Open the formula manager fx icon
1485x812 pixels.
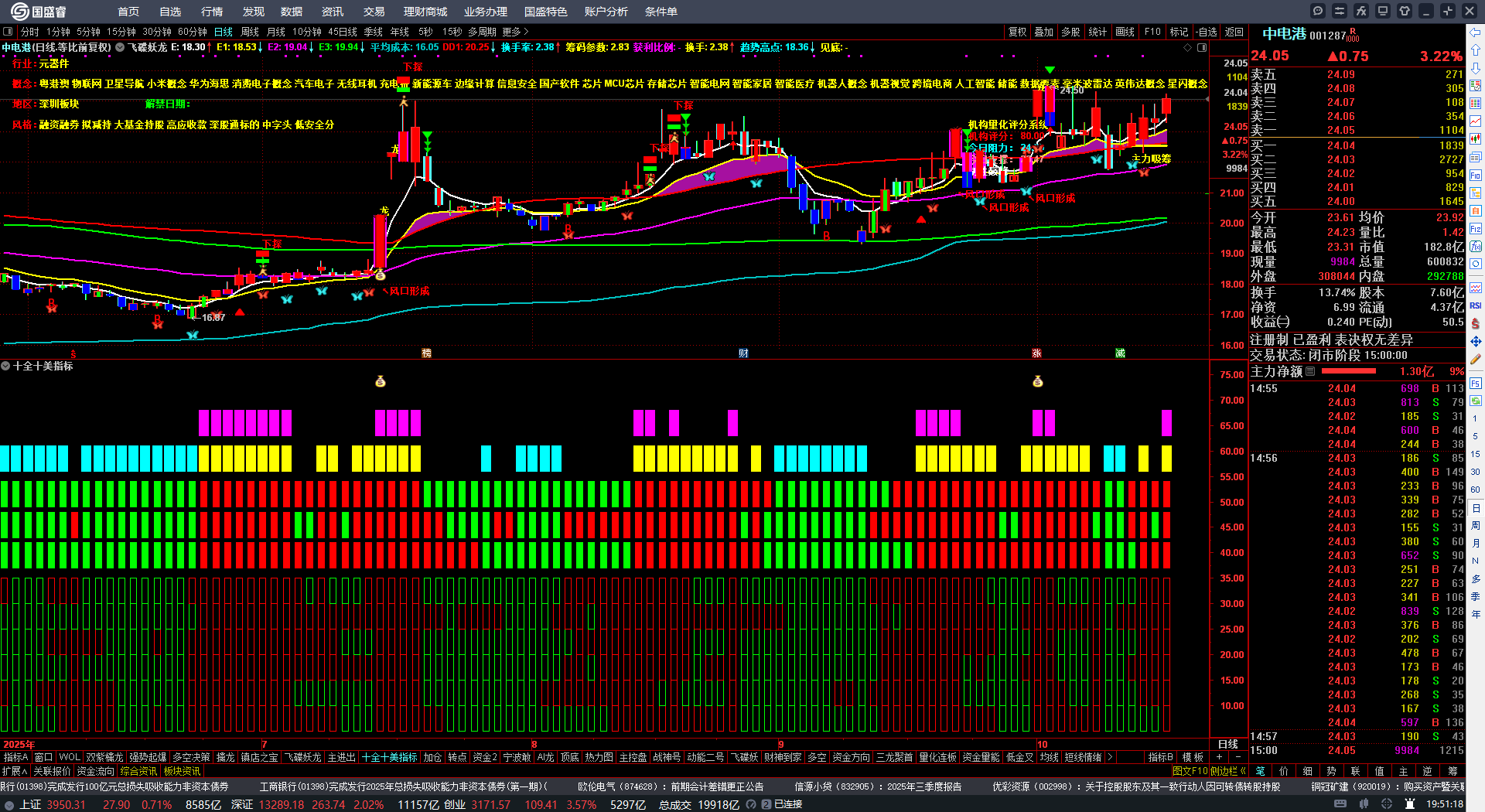coord(1361,11)
